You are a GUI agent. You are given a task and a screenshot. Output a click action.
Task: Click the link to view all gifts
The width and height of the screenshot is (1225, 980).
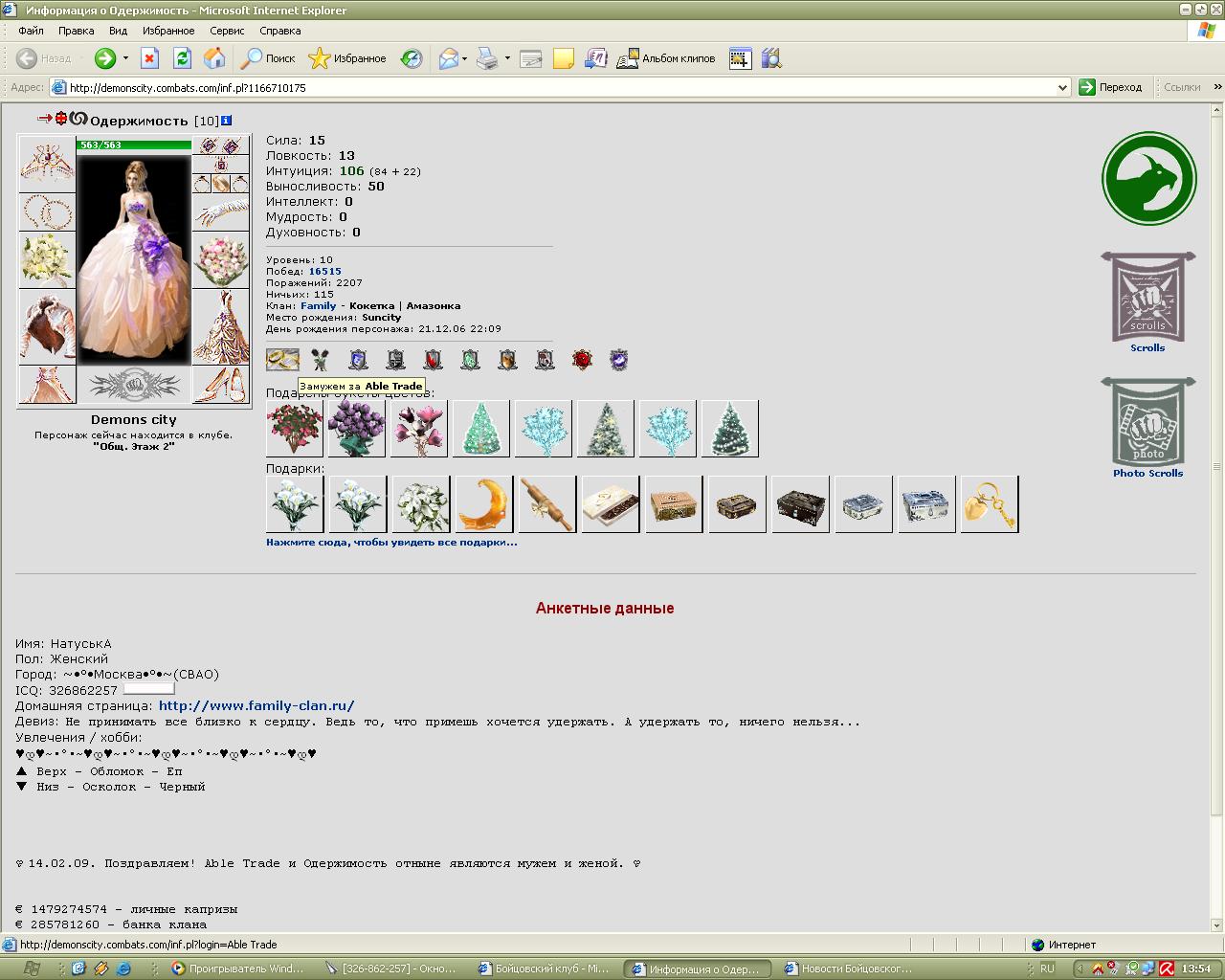[x=391, y=542]
